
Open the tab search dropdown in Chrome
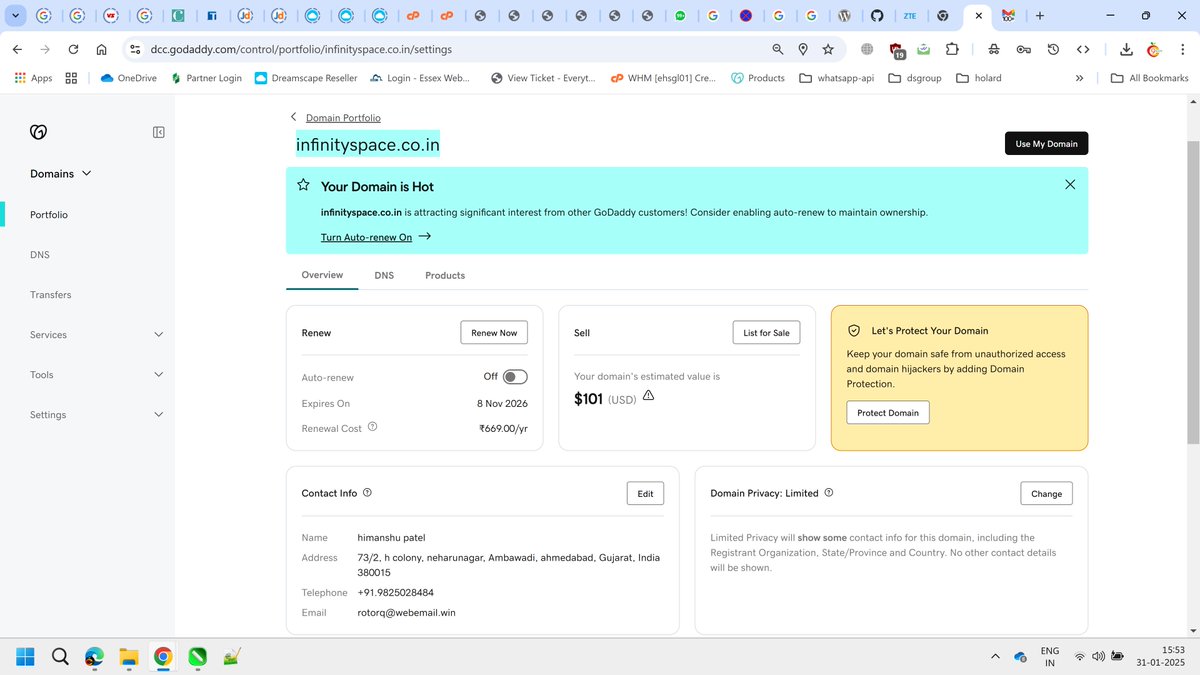pos(15,16)
